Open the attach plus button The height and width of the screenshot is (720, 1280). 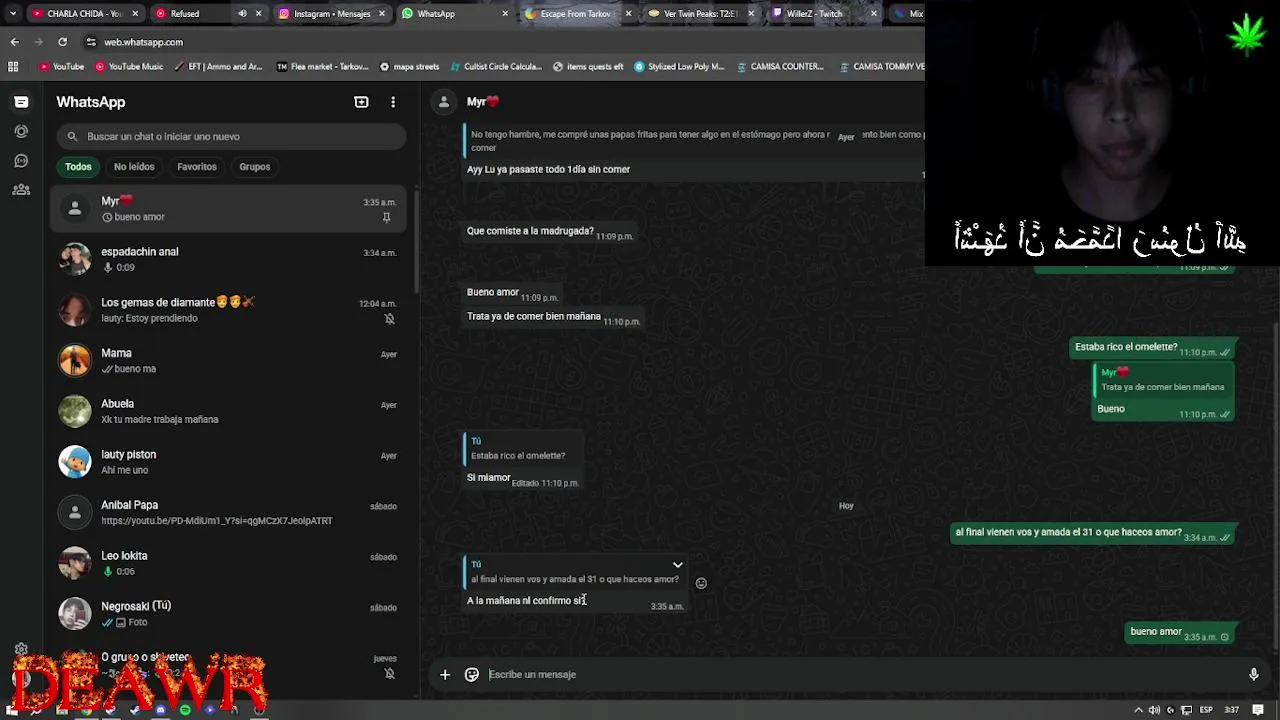pyautogui.click(x=445, y=674)
